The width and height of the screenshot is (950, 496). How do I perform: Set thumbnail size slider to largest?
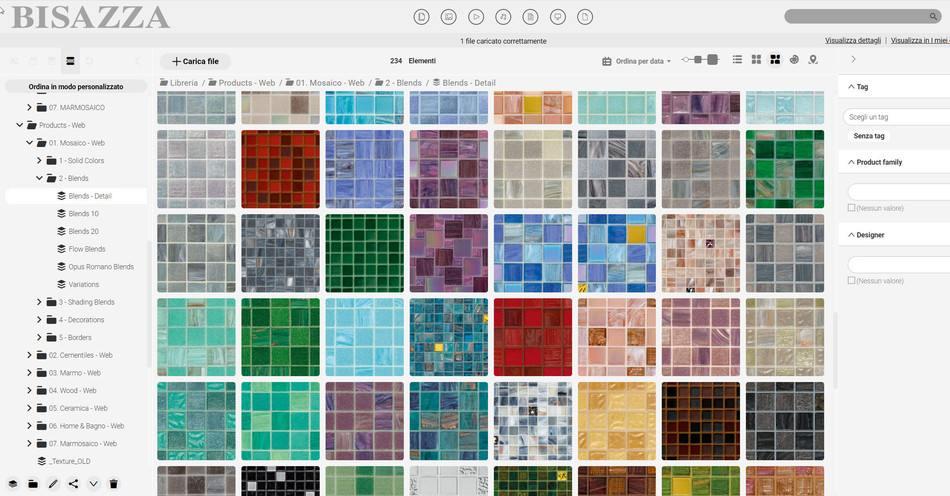(712, 59)
